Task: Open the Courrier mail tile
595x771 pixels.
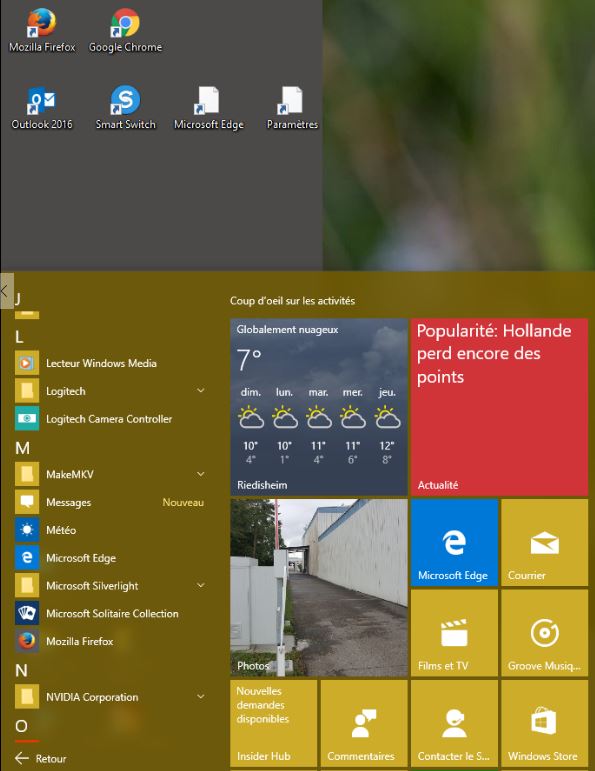Action: (x=544, y=542)
